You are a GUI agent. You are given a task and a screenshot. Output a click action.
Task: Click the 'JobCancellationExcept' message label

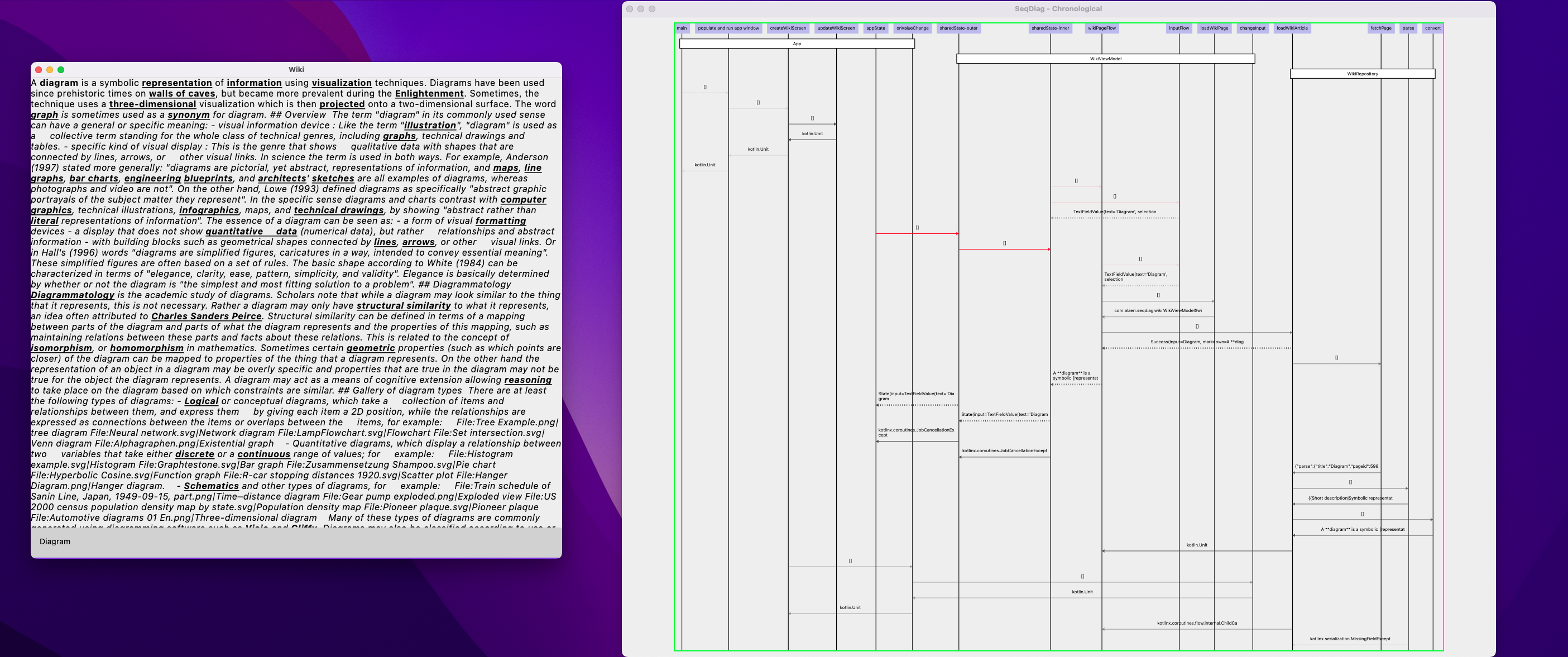pyautogui.click(x=1004, y=451)
